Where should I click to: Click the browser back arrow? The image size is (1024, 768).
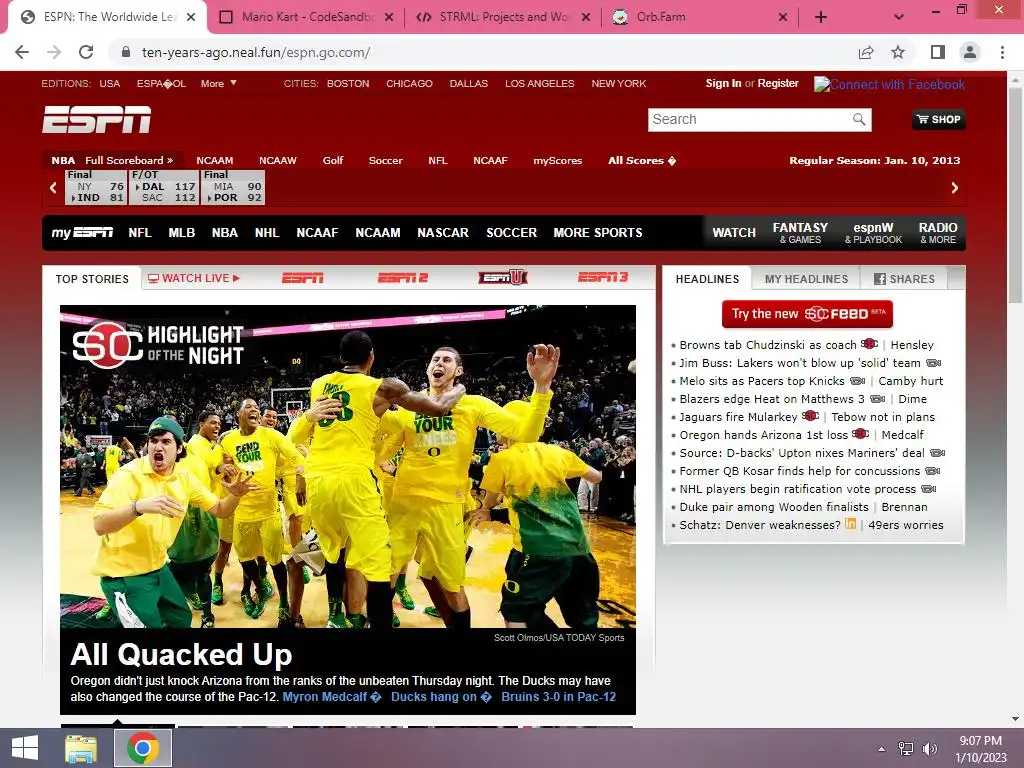22,52
